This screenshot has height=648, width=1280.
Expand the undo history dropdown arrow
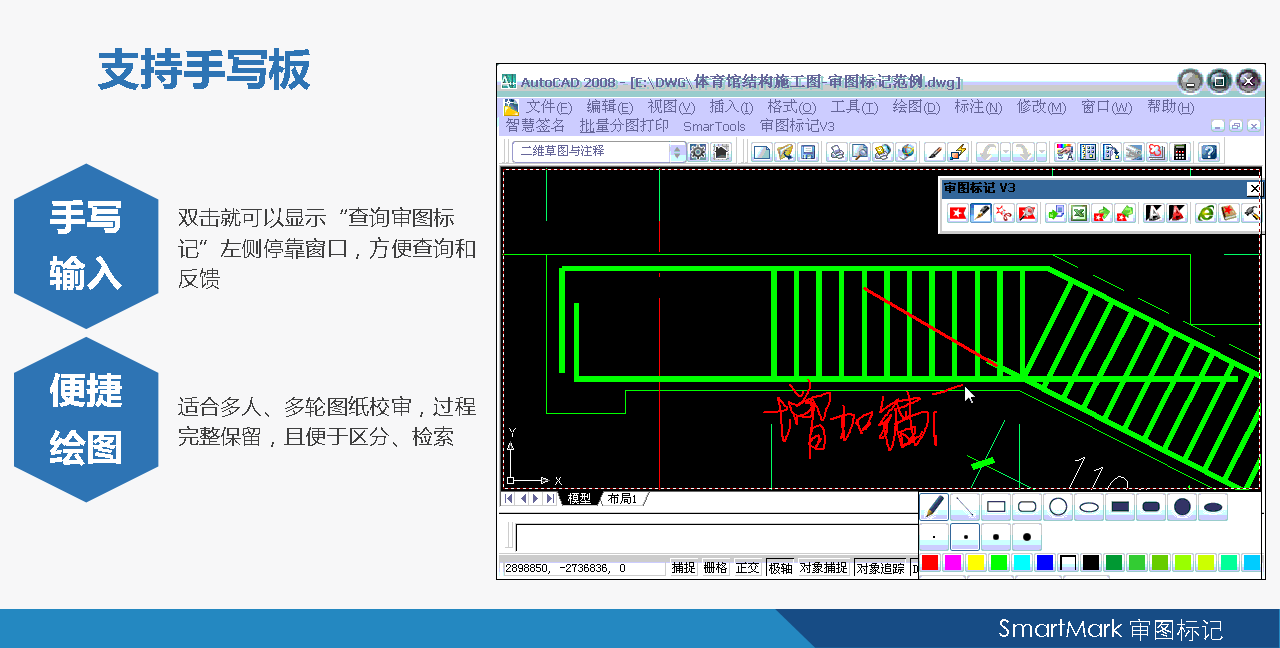(1006, 152)
